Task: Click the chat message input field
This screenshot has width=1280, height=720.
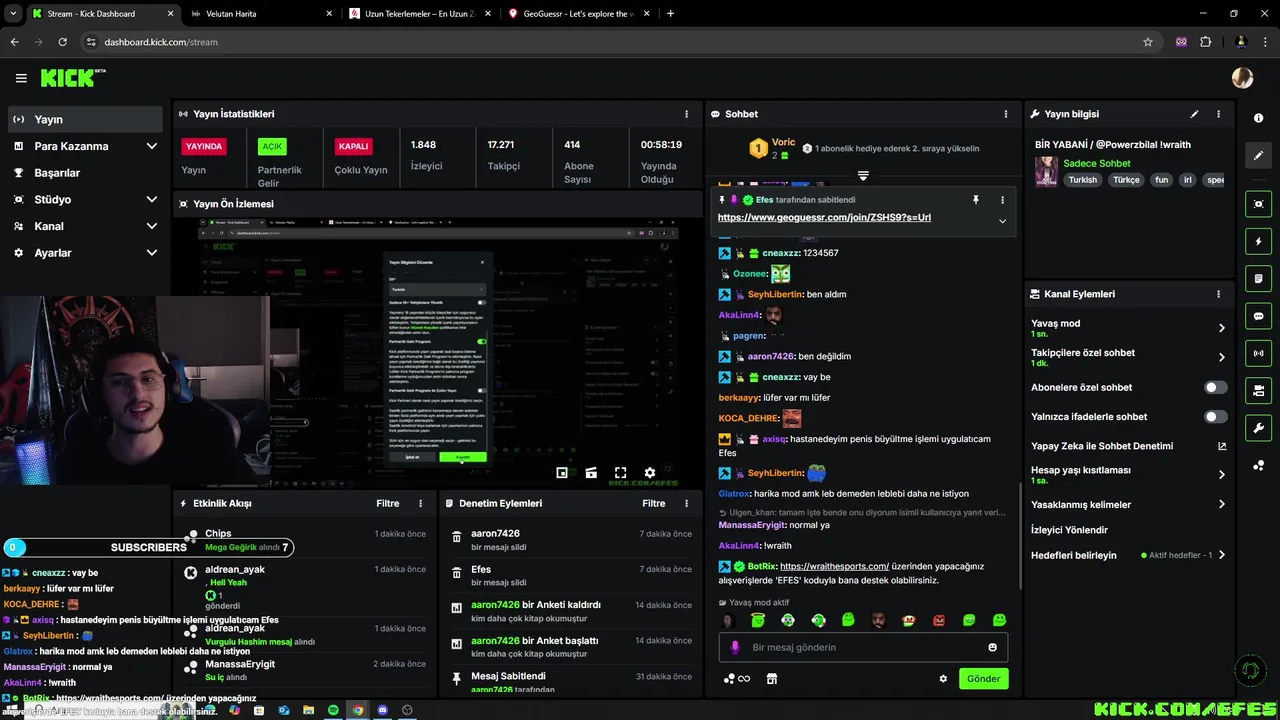Action: pos(863,647)
